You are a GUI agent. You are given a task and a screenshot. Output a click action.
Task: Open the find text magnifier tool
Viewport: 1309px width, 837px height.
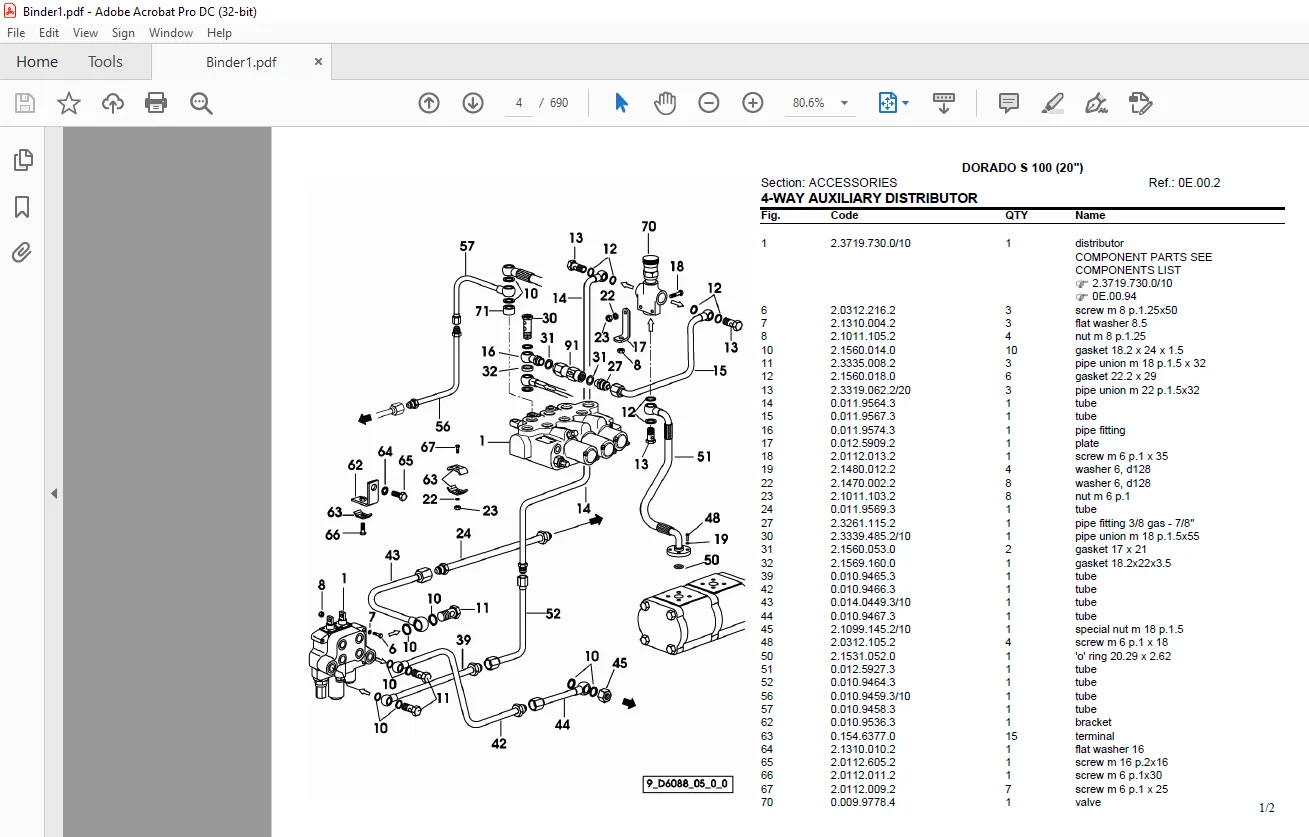click(201, 103)
